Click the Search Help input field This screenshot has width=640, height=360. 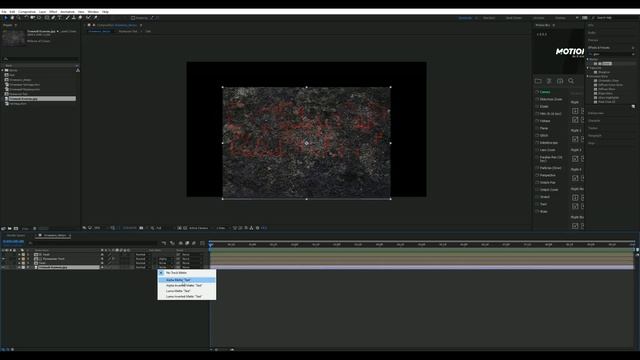[615, 18]
